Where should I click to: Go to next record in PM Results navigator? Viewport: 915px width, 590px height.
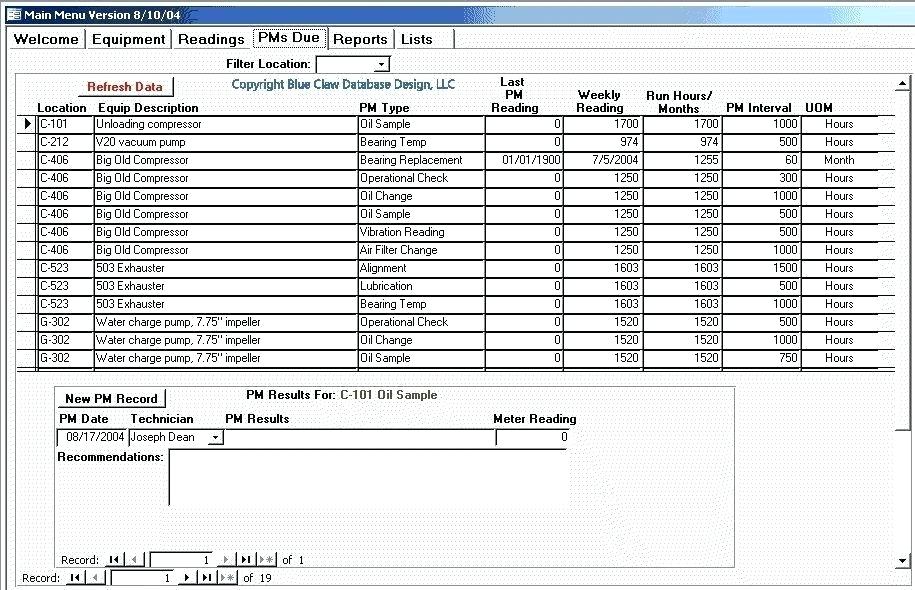click(225, 560)
